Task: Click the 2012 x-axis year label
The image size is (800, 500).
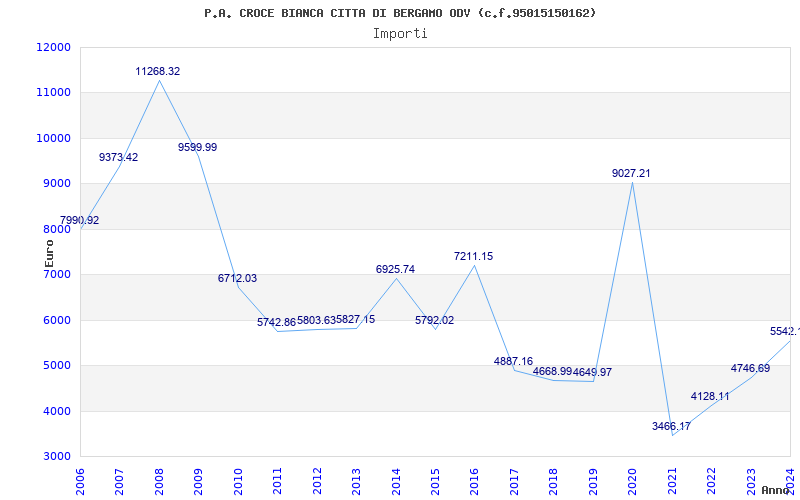Action: (316, 481)
